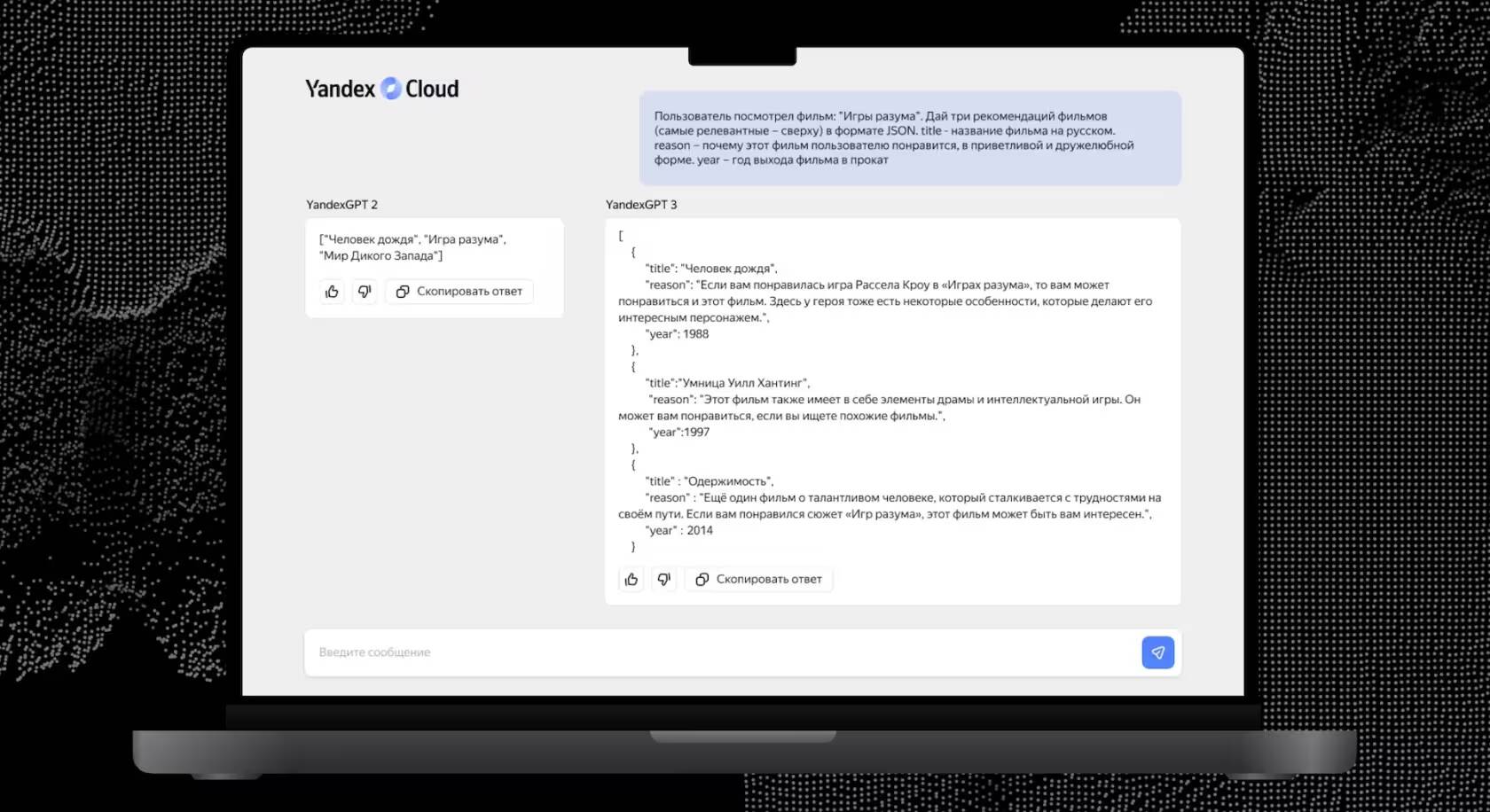Click the 'YandexGPT 3' label
Image resolution: width=1490 pixels, height=812 pixels.
coord(641,205)
